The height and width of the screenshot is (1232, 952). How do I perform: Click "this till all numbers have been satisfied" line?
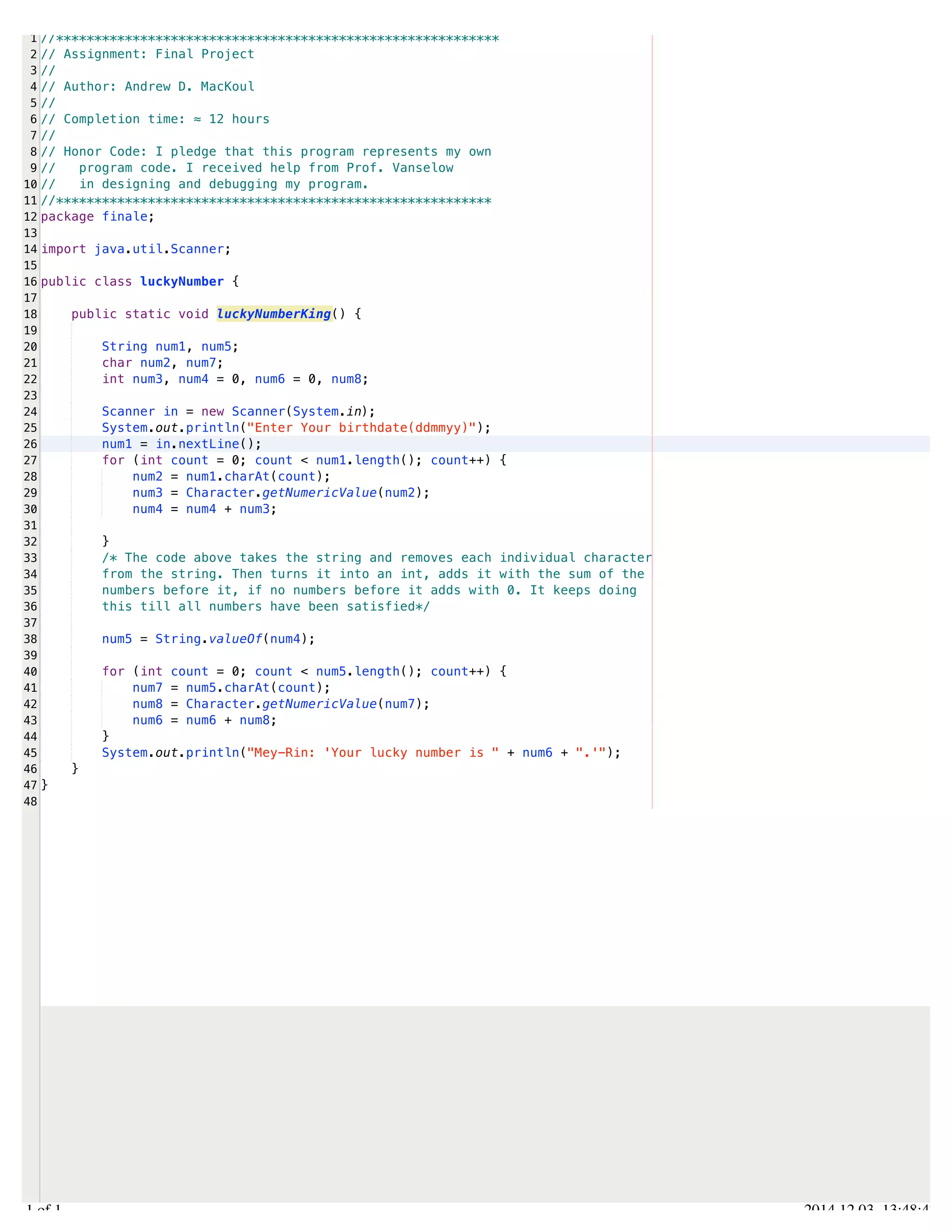point(266,606)
